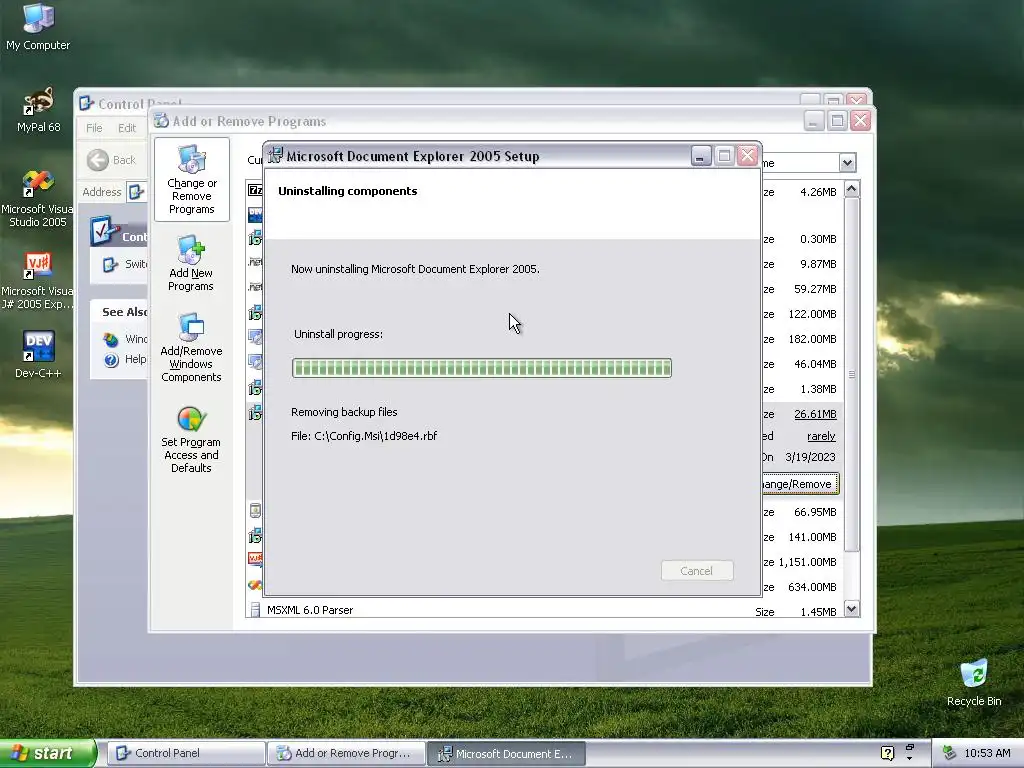Open the Start menu
Image resolution: width=1024 pixels, height=768 pixels.
tap(48, 753)
